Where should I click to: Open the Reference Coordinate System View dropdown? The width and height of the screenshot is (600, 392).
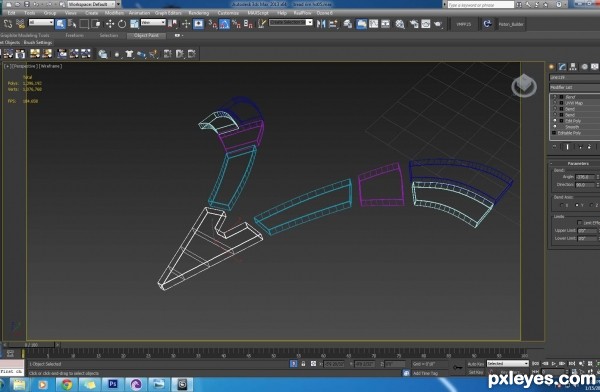tap(153, 22)
